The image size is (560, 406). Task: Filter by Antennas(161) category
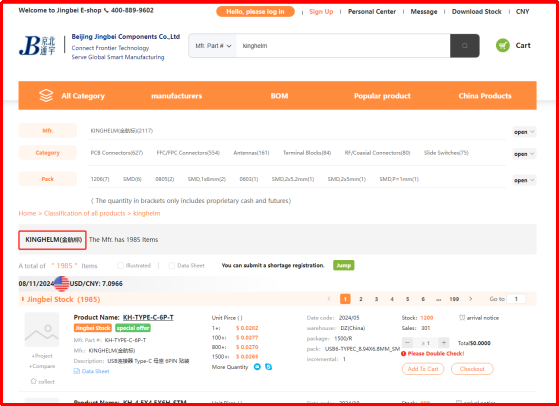coord(251,153)
